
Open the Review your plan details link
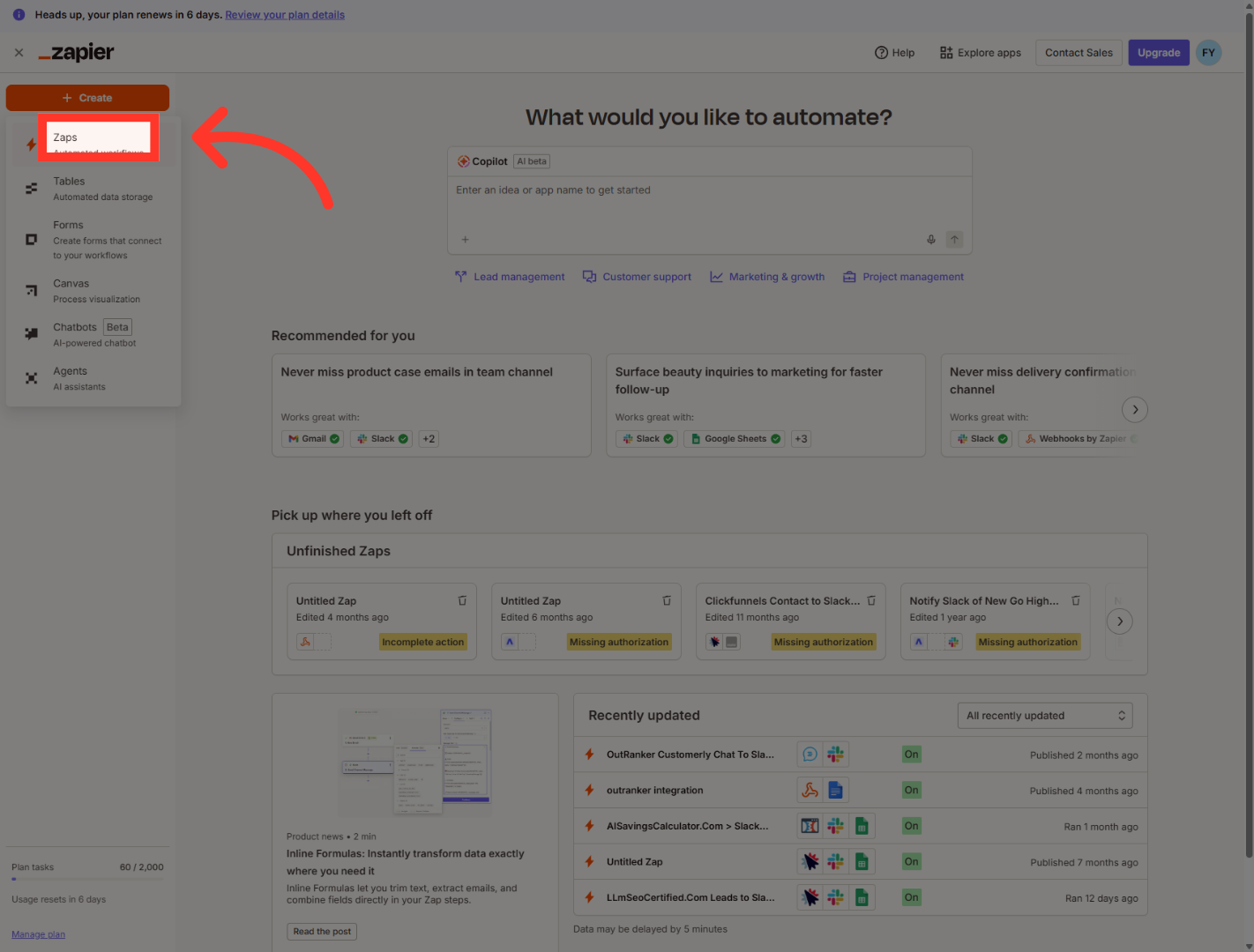coord(285,15)
